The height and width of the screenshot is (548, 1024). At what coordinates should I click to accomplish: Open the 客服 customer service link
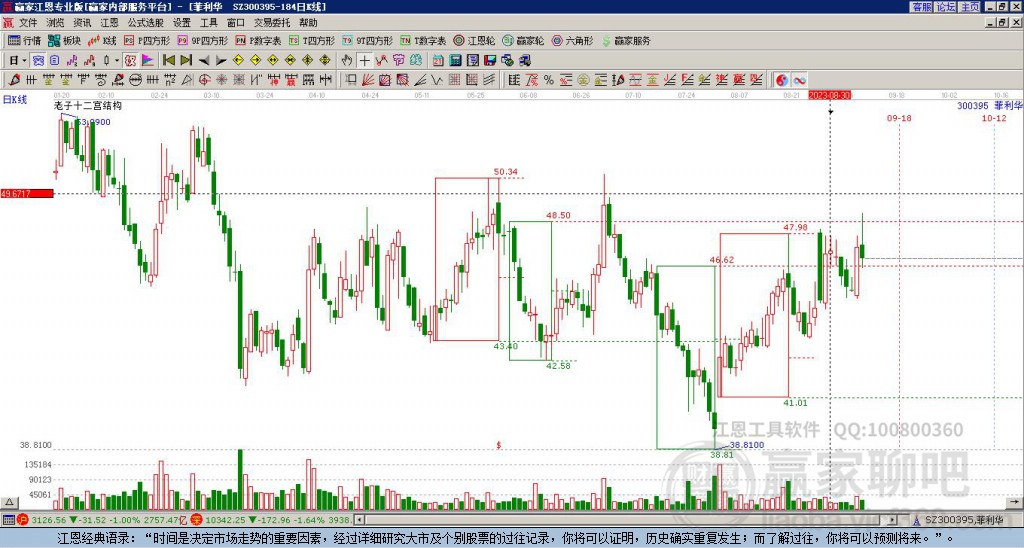point(921,7)
